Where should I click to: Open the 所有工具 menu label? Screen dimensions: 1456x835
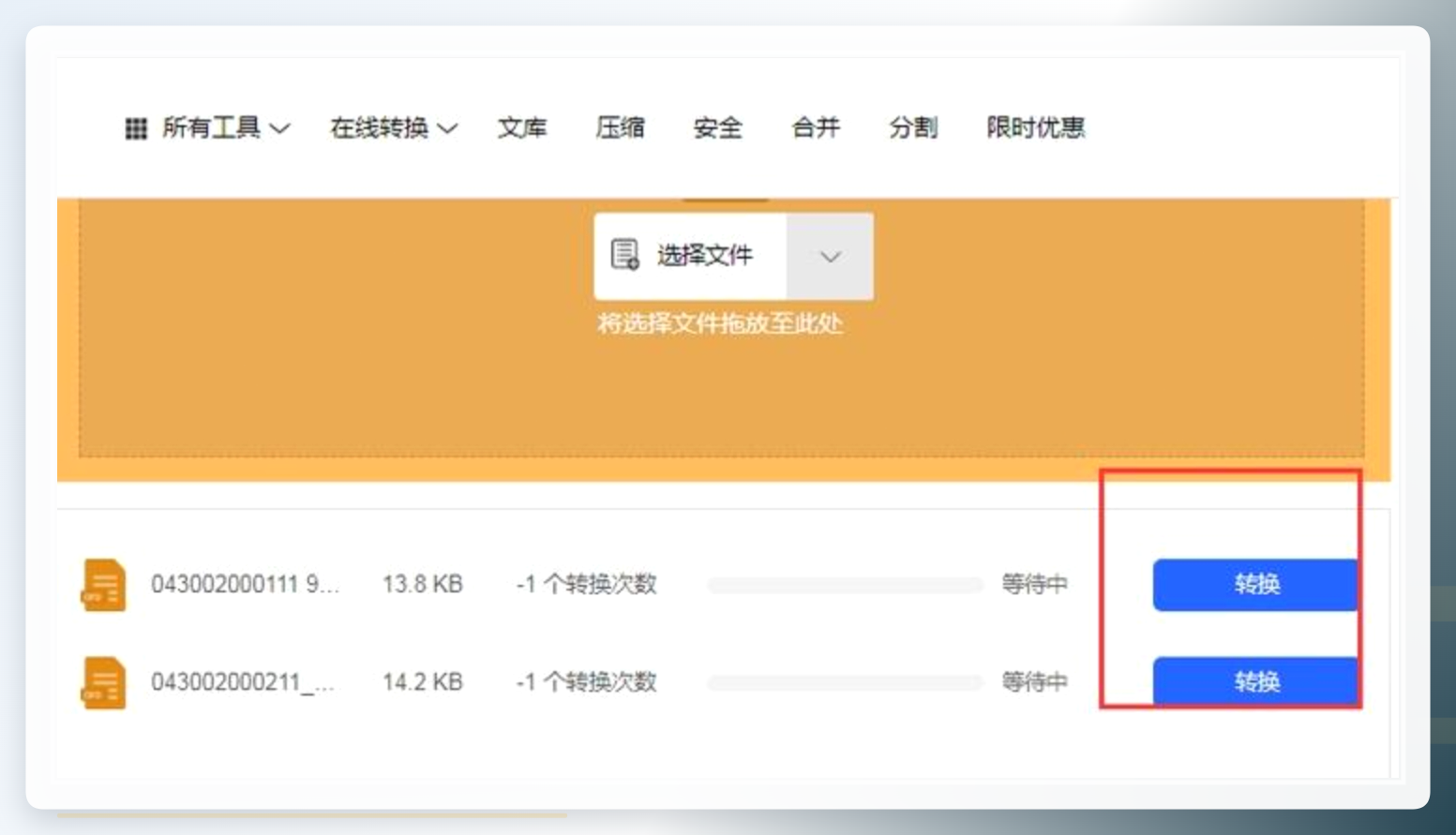(x=211, y=127)
